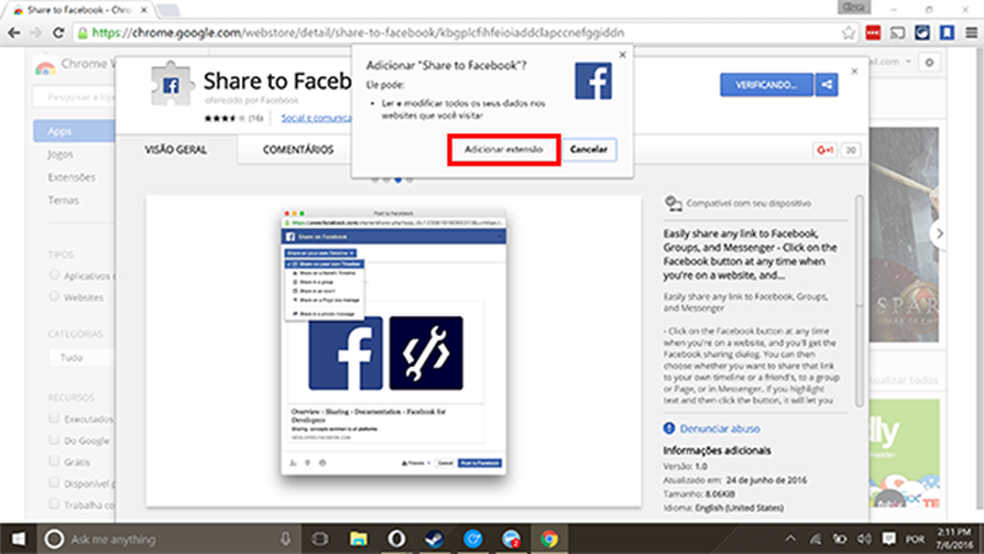Click the web store search field
This screenshot has height=554, width=984.
tap(74, 97)
